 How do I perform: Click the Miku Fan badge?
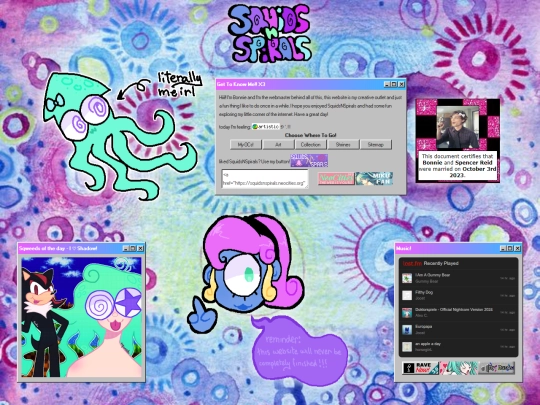click(374, 178)
